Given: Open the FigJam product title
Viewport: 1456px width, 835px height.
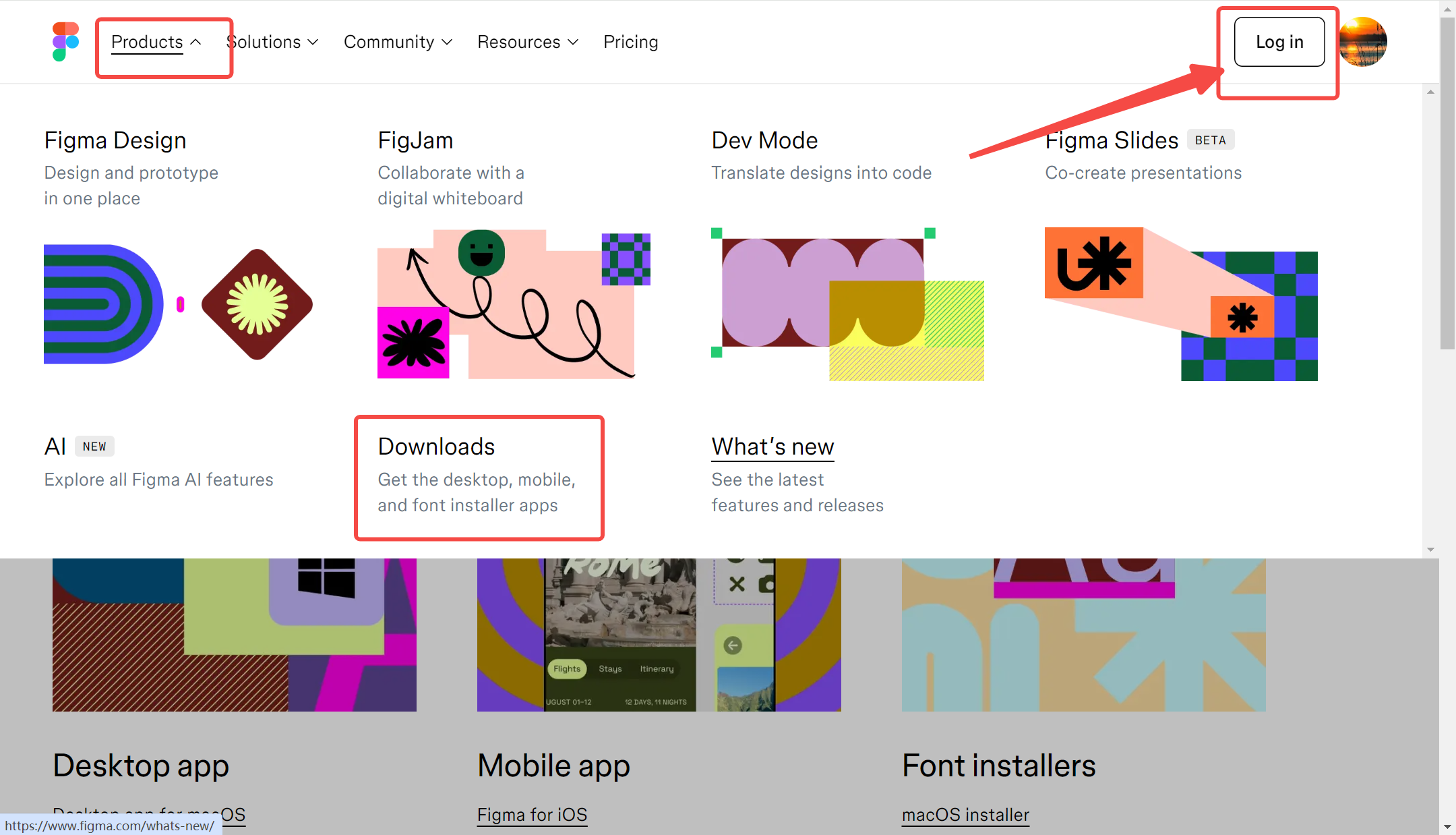Looking at the screenshot, I should coord(415,140).
